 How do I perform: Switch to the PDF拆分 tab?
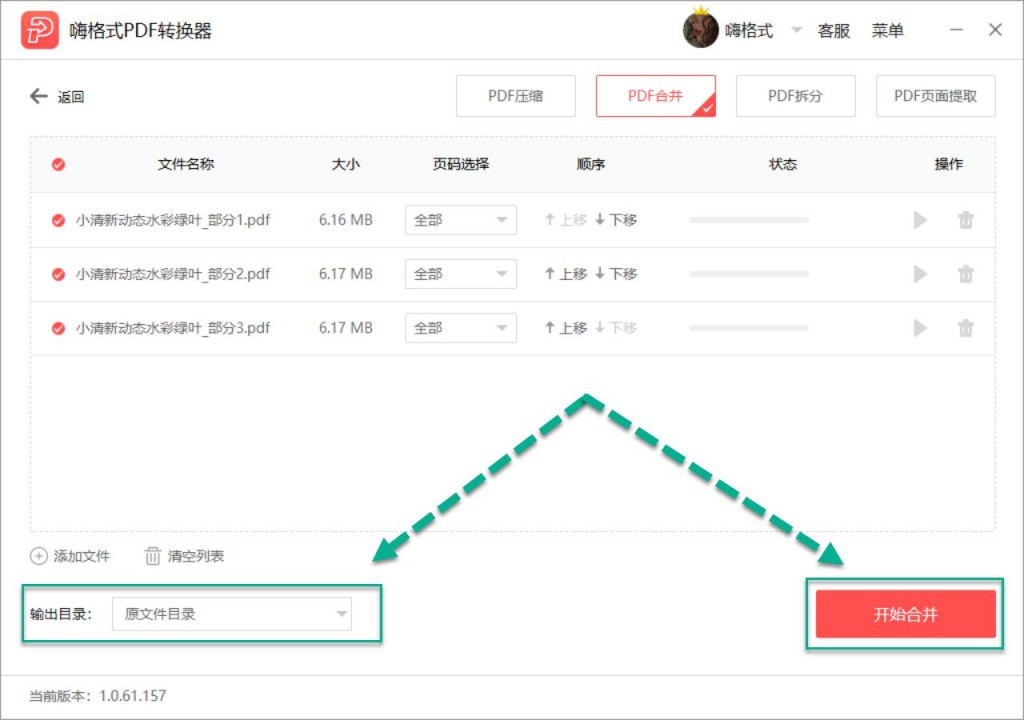tap(795, 96)
